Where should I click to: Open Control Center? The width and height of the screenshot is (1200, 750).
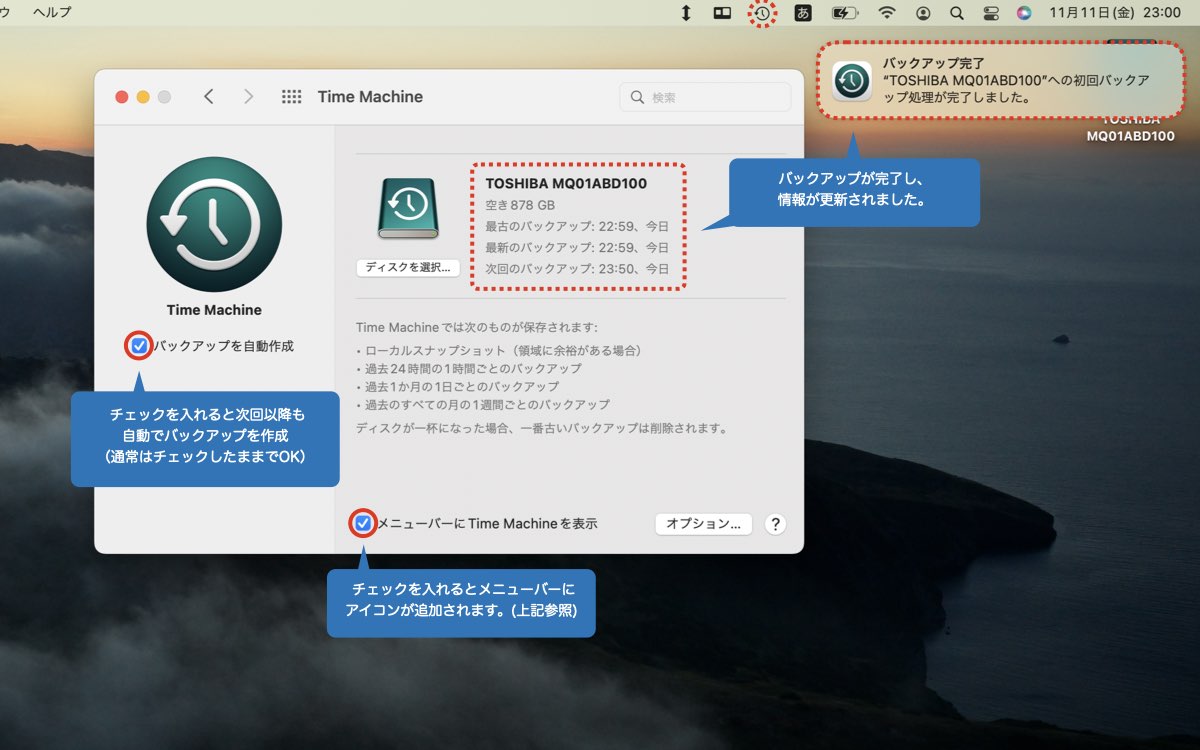click(991, 13)
